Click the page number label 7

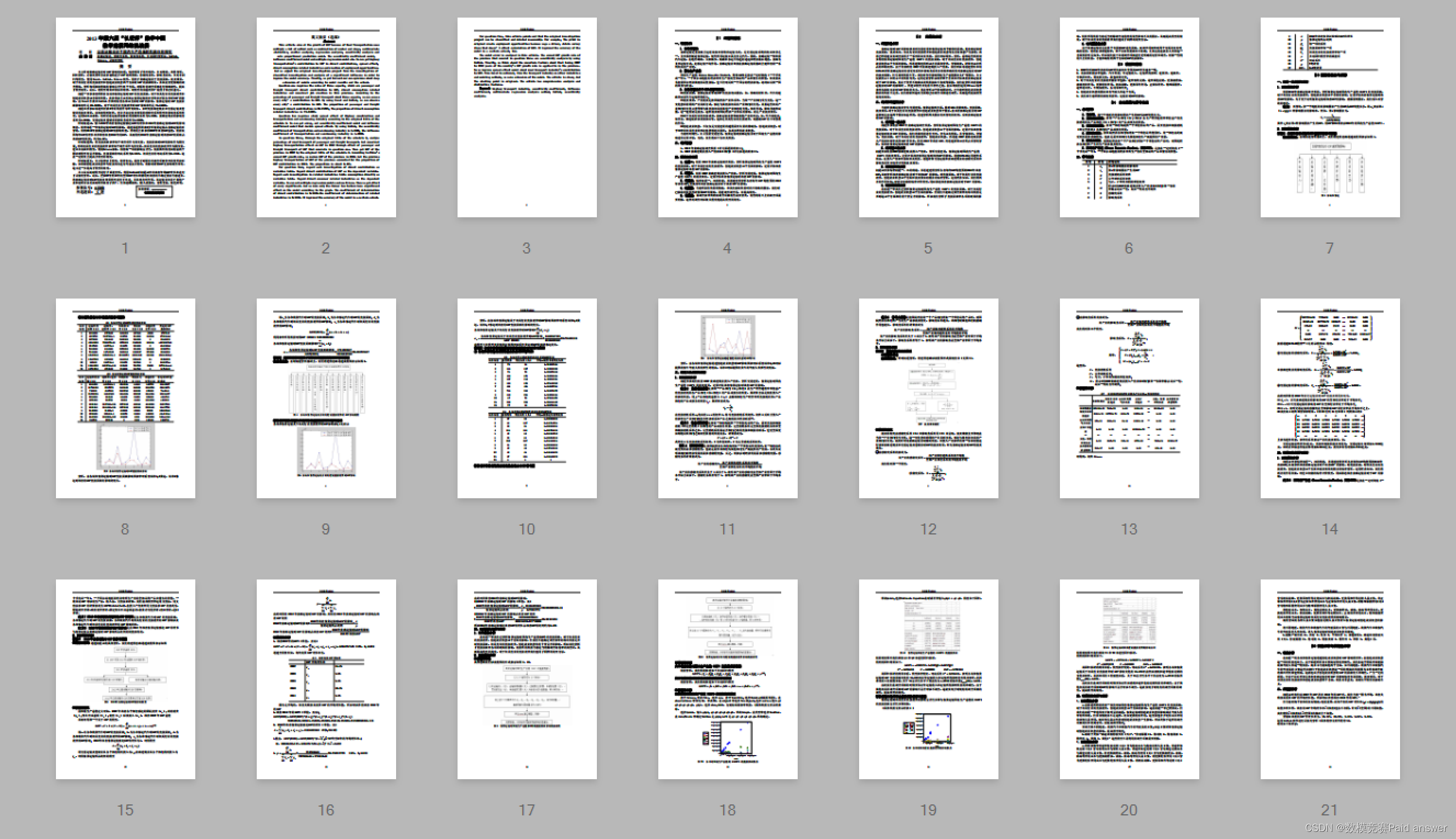pyautogui.click(x=1329, y=249)
